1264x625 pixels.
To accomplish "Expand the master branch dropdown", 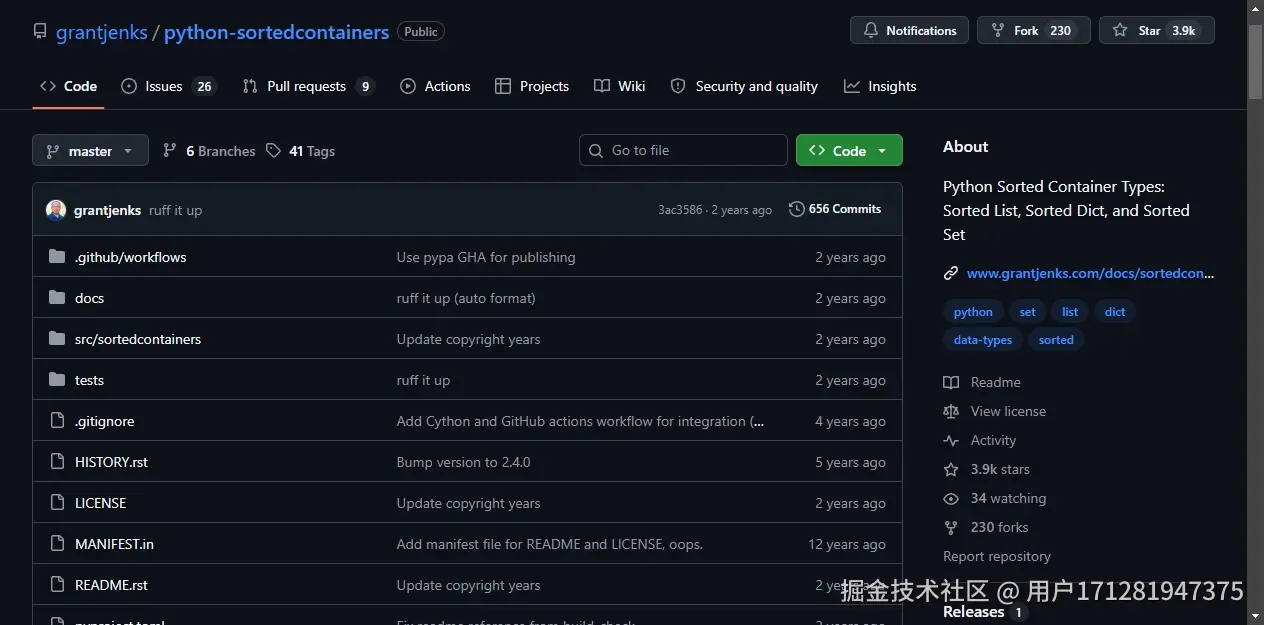I will click(x=90, y=151).
